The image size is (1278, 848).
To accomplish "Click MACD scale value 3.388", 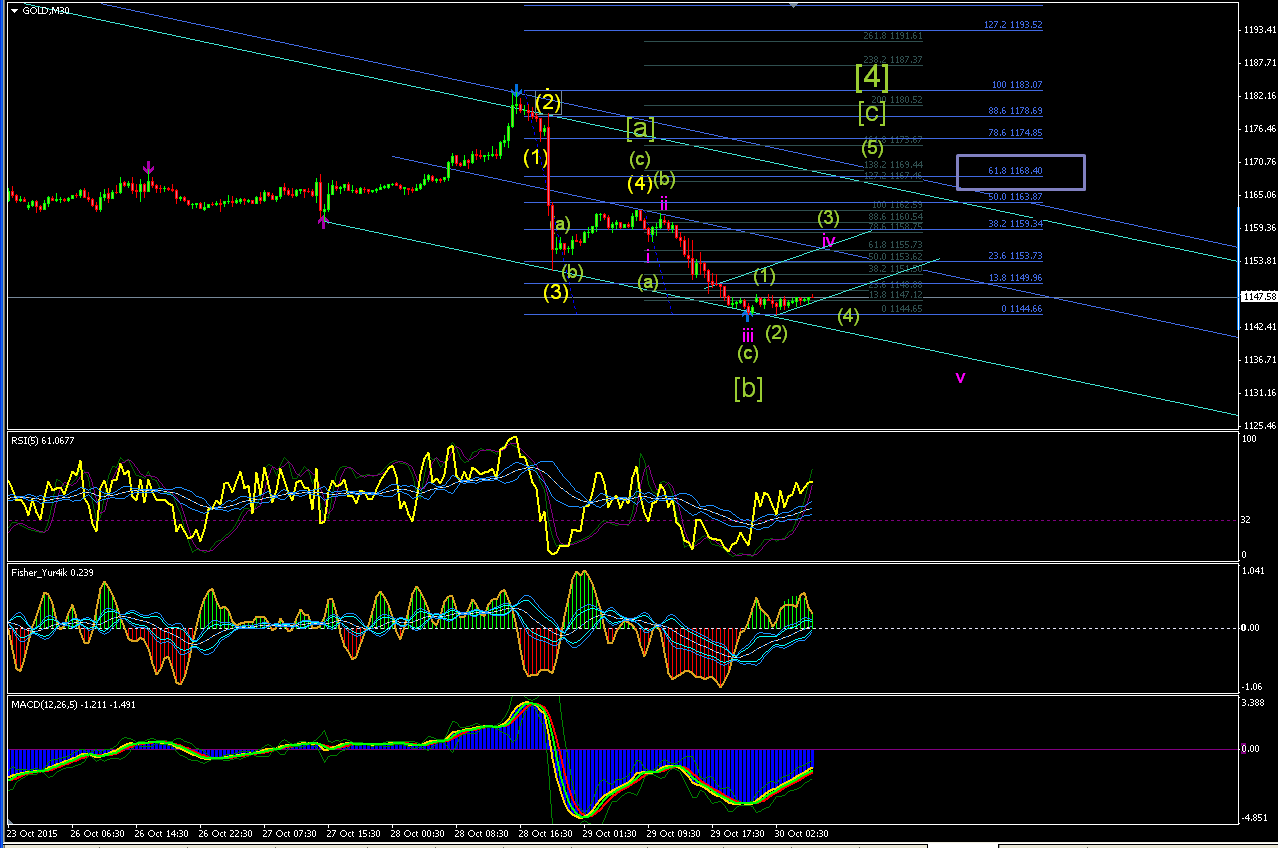I will point(1254,703).
